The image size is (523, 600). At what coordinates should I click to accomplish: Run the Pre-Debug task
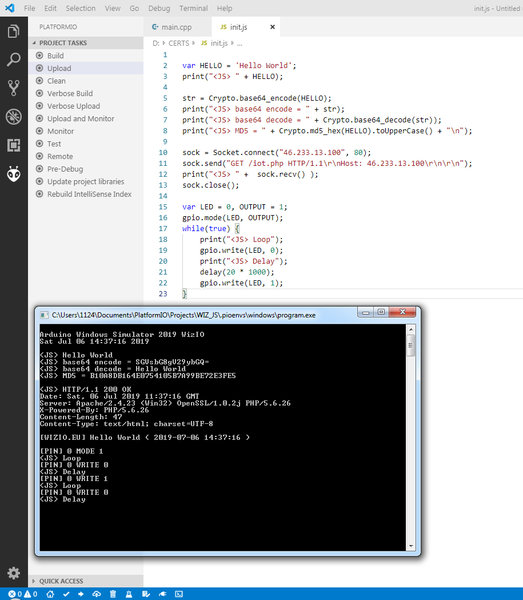(x=86, y=169)
